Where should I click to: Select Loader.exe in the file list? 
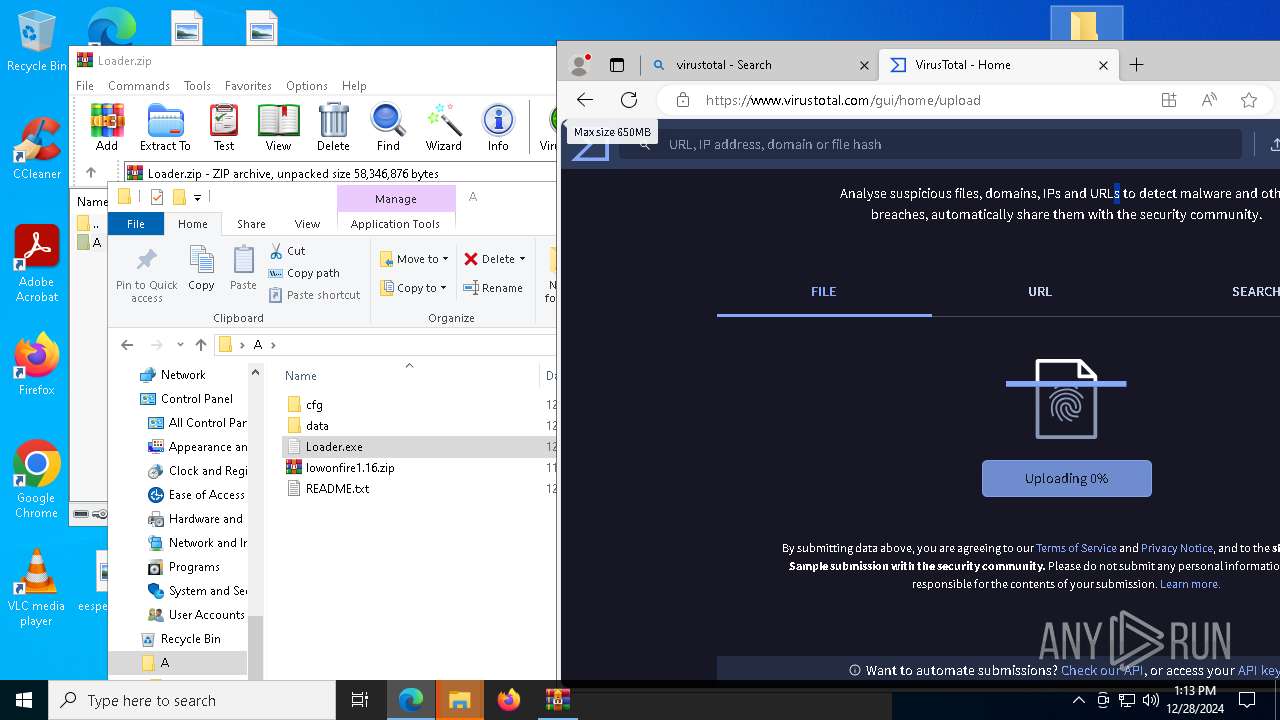tap(334, 447)
